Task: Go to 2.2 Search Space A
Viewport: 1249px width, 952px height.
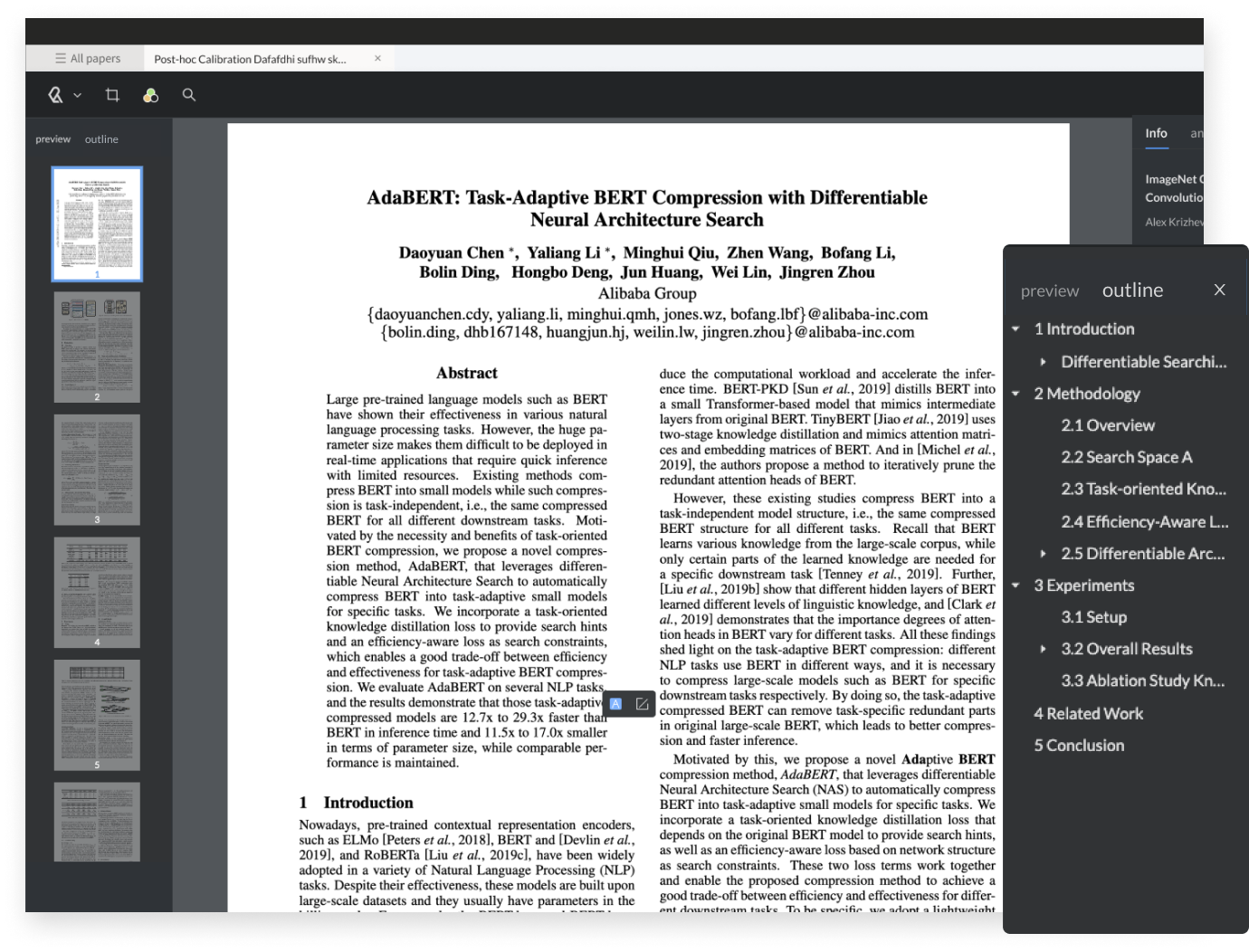Action: click(1127, 458)
